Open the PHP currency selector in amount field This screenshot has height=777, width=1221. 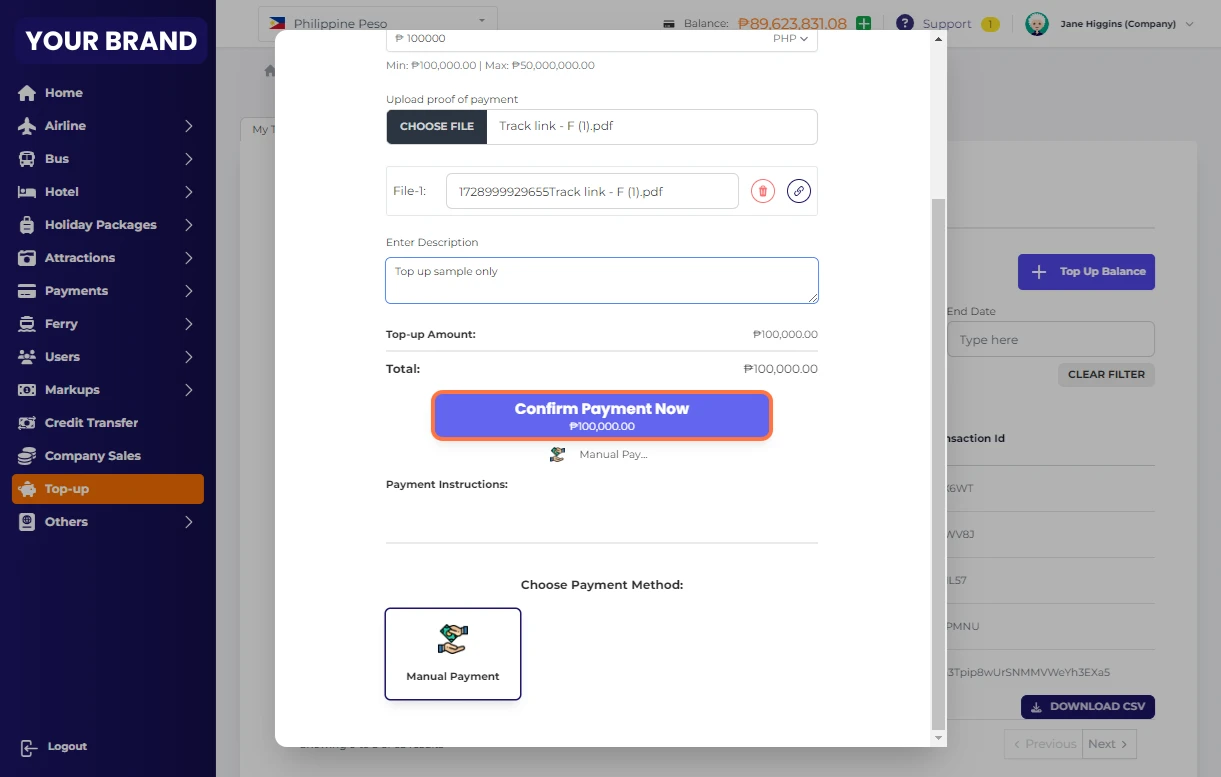790,39
